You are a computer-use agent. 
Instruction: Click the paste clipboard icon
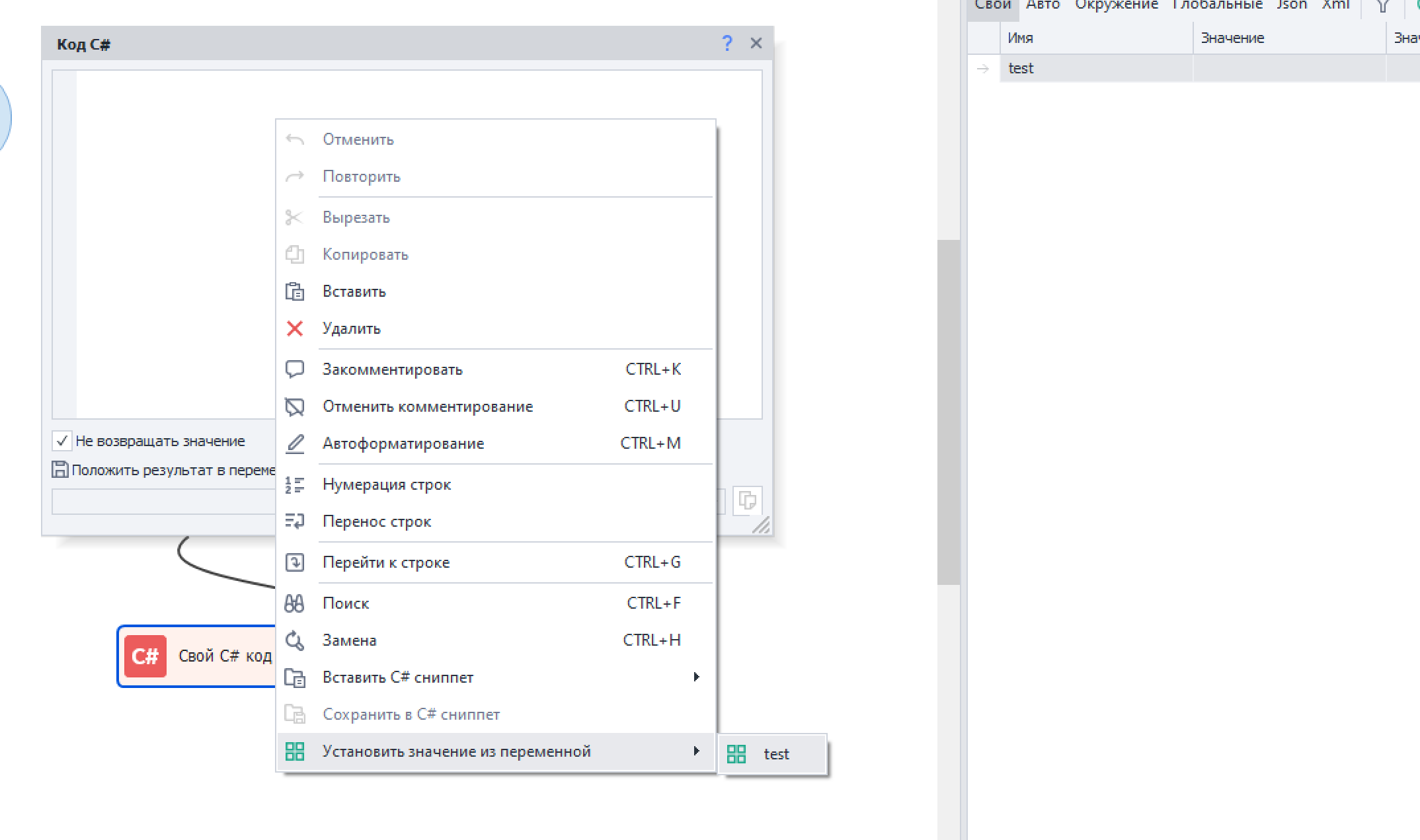[295, 291]
